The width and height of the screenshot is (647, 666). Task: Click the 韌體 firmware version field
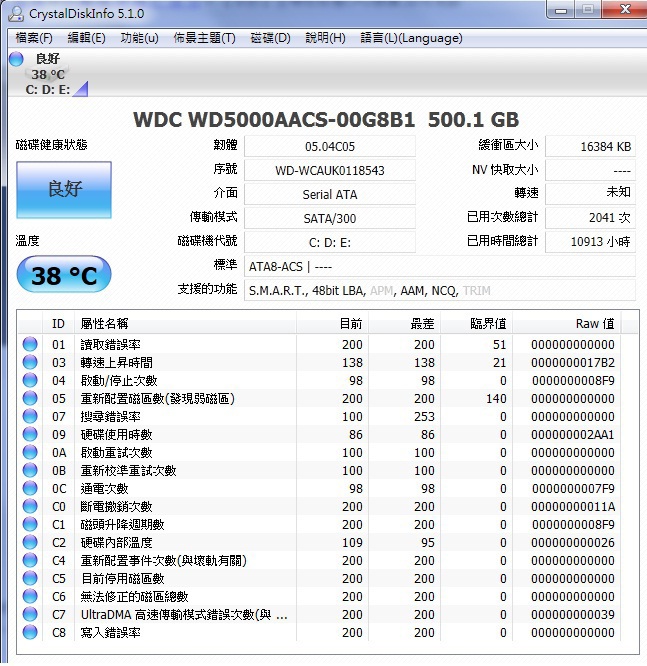(x=329, y=146)
